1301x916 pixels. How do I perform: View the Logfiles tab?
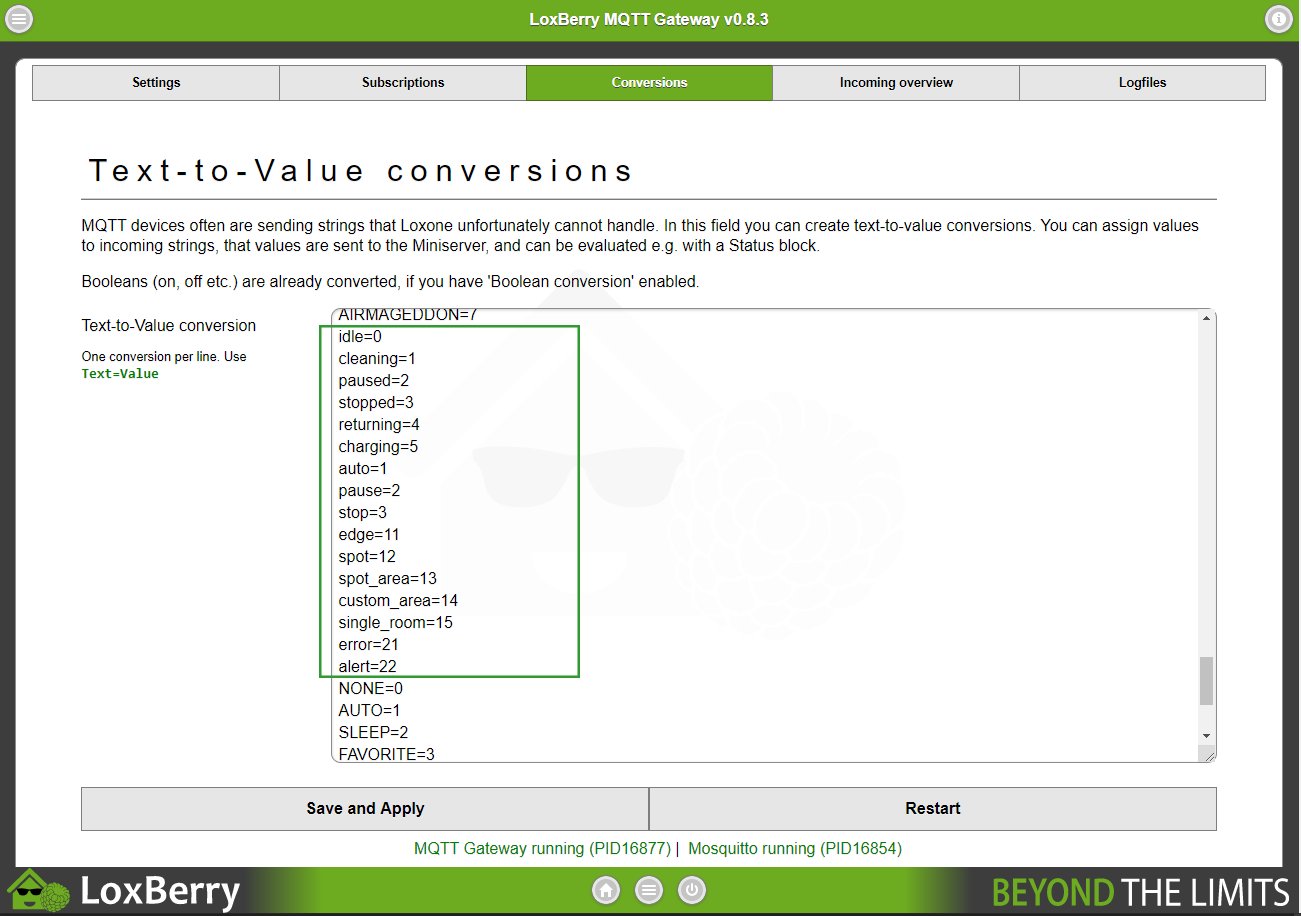coord(1142,83)
